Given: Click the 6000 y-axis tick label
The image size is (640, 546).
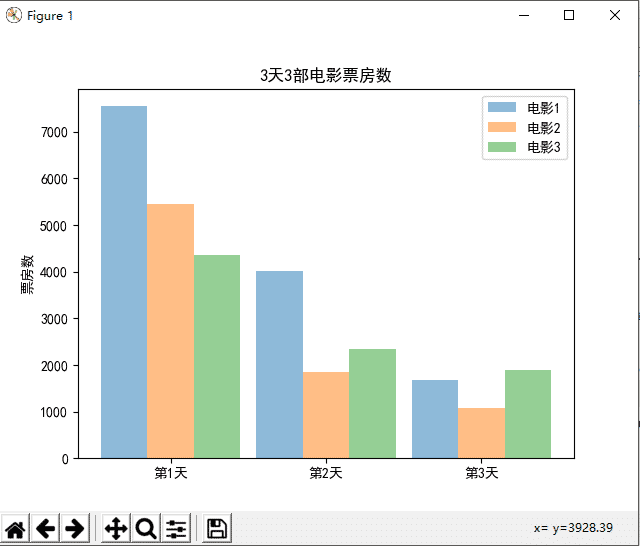Looking at the screenshot, I should click(54, 179).
